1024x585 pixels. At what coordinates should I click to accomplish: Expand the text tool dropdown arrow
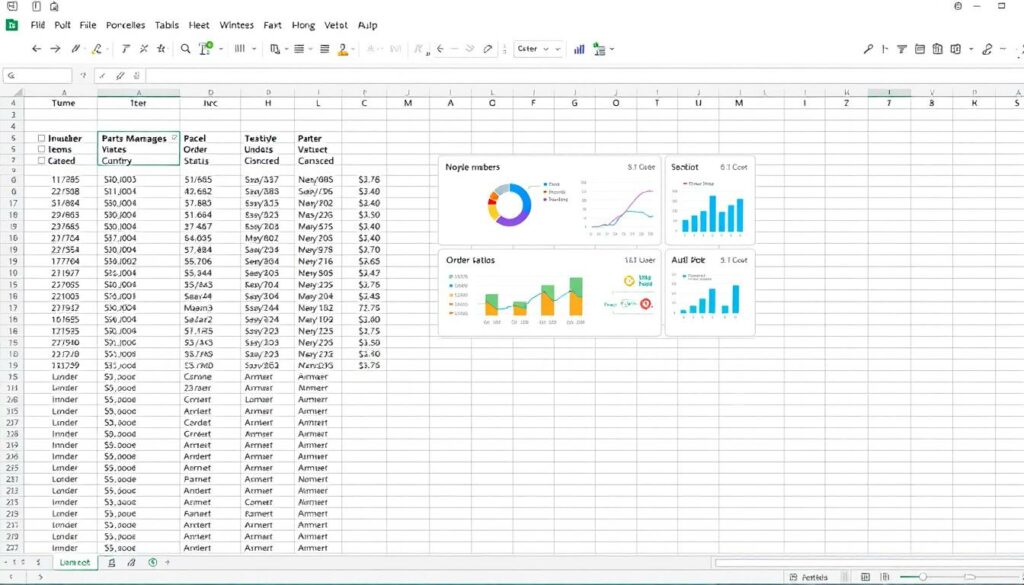click(x=221, y=49)
